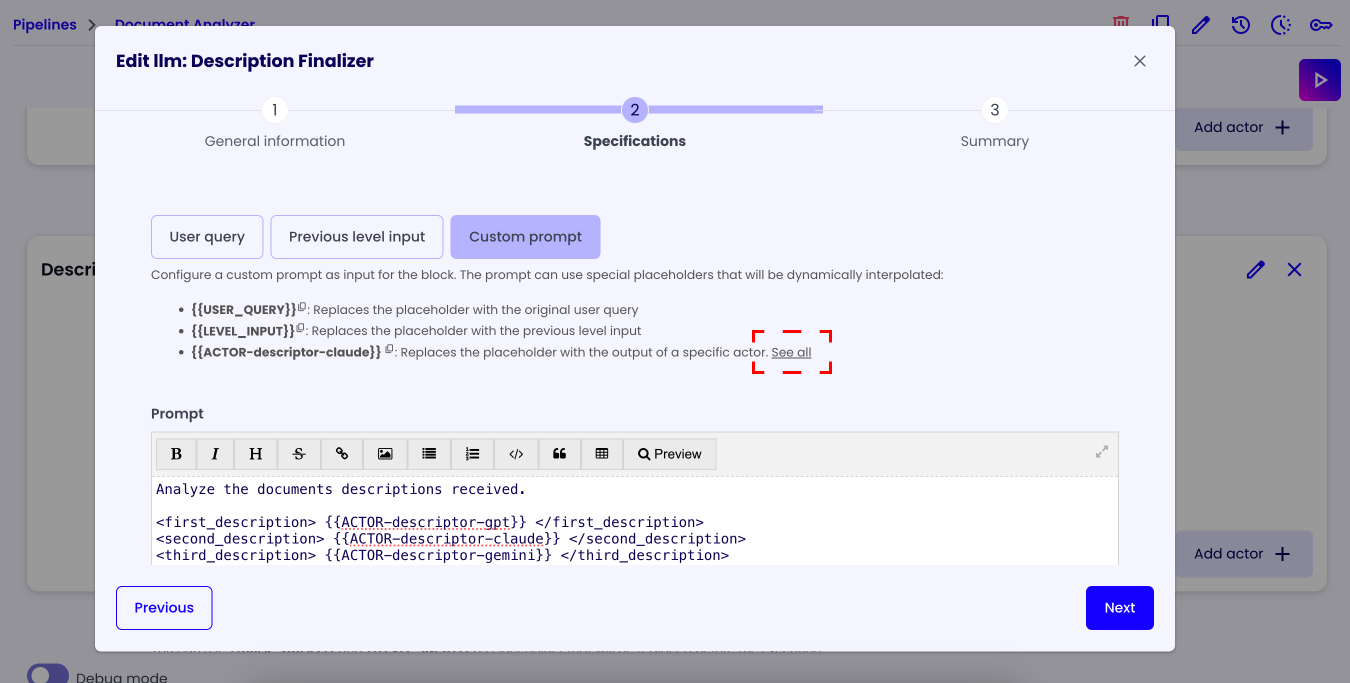Apply italic formatting in prompt editor
Viewport: 1350px width, 683px height.
click(215, 454)
